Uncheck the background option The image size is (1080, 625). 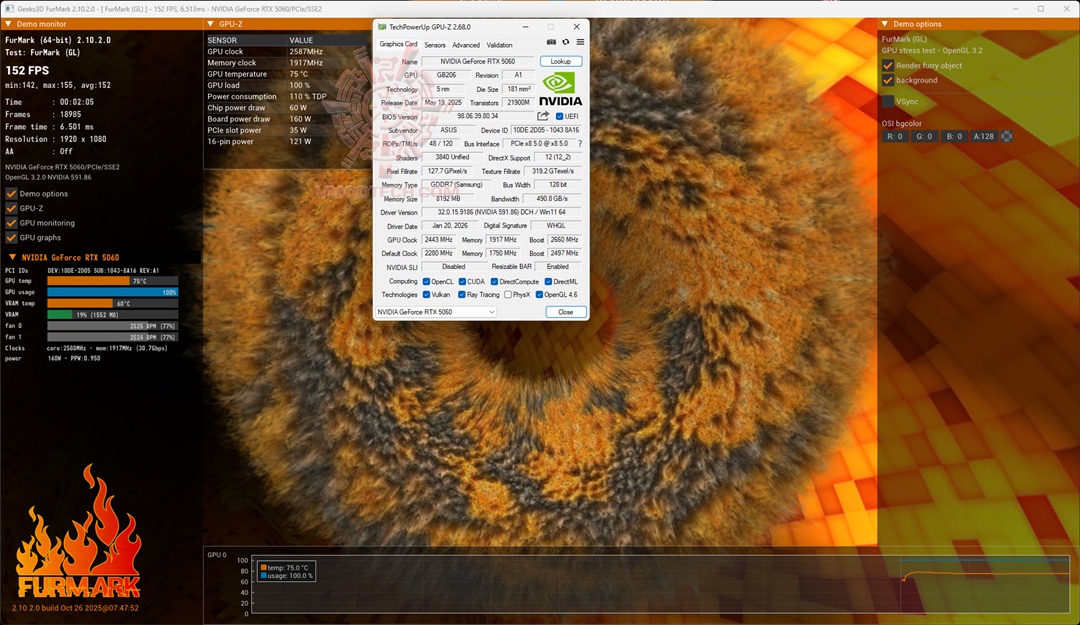tap(888, 80)
